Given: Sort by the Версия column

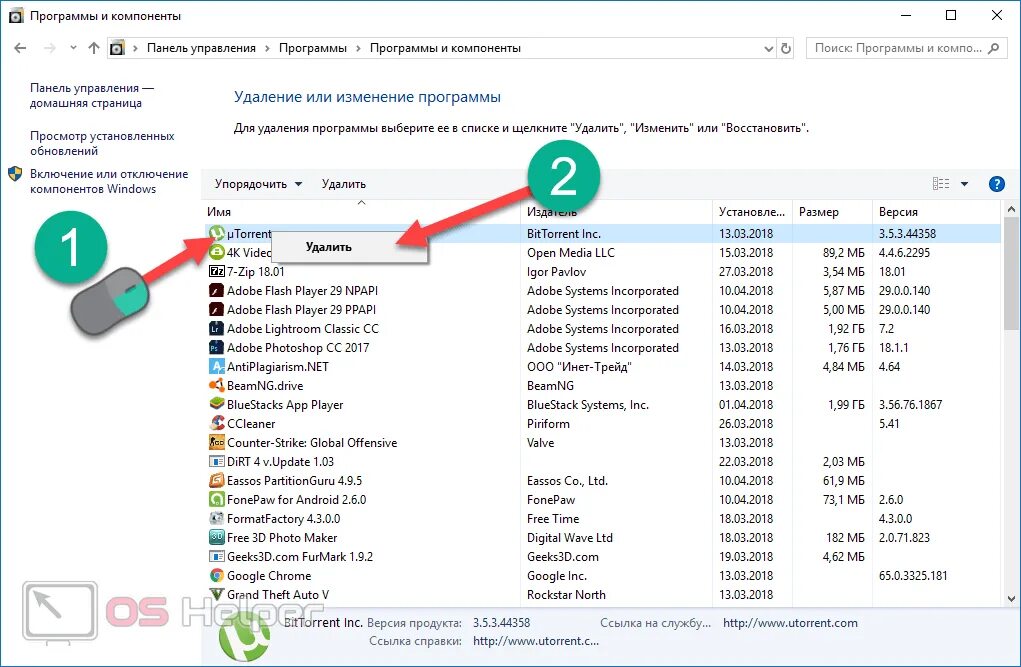Looking at the screenshot, I should click(898, 212).
